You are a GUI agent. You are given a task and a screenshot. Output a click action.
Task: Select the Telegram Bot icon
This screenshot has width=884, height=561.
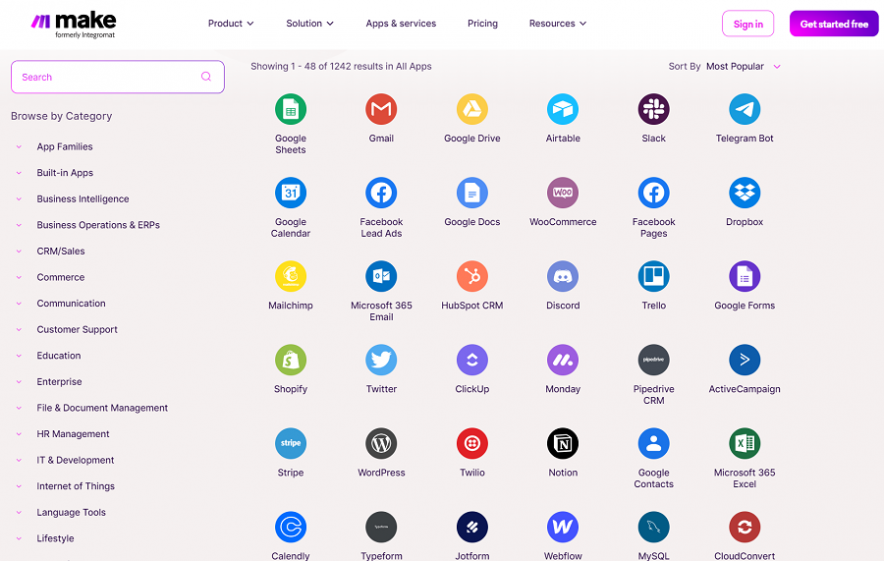[744, 109]
